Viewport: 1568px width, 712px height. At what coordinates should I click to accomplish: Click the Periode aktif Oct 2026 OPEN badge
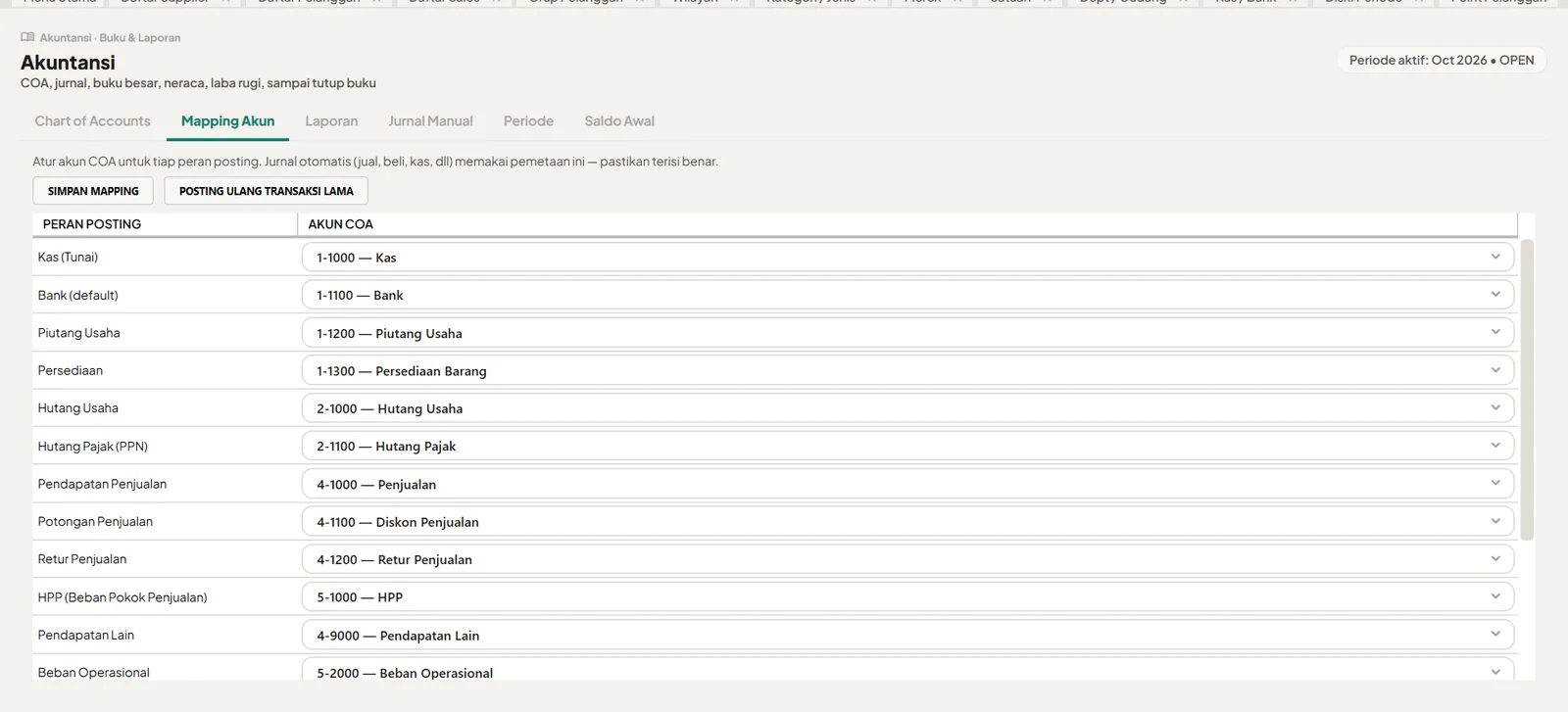coord(1442,60)
